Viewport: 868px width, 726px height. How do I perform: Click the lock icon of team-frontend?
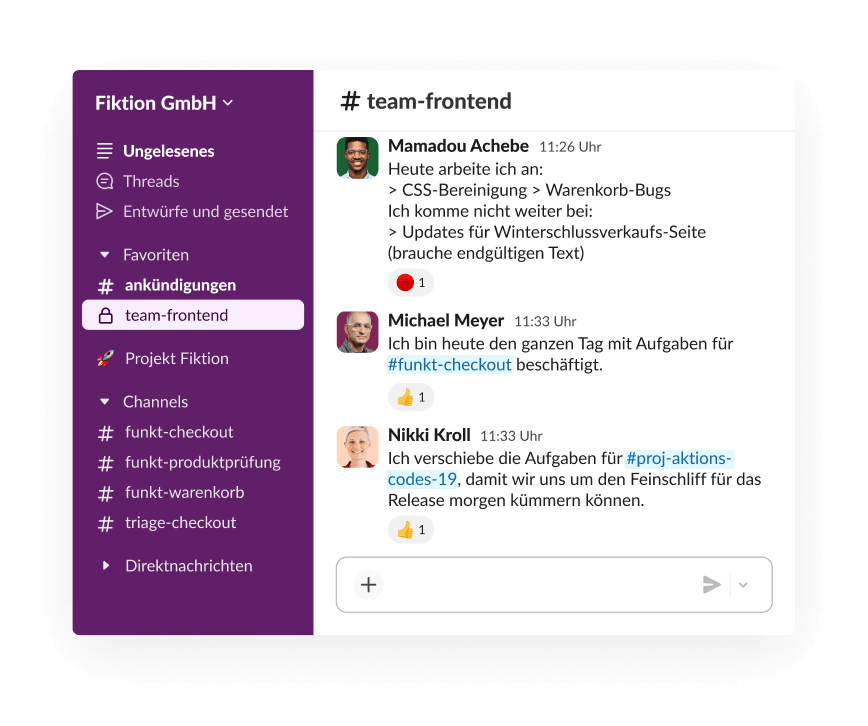105,315
